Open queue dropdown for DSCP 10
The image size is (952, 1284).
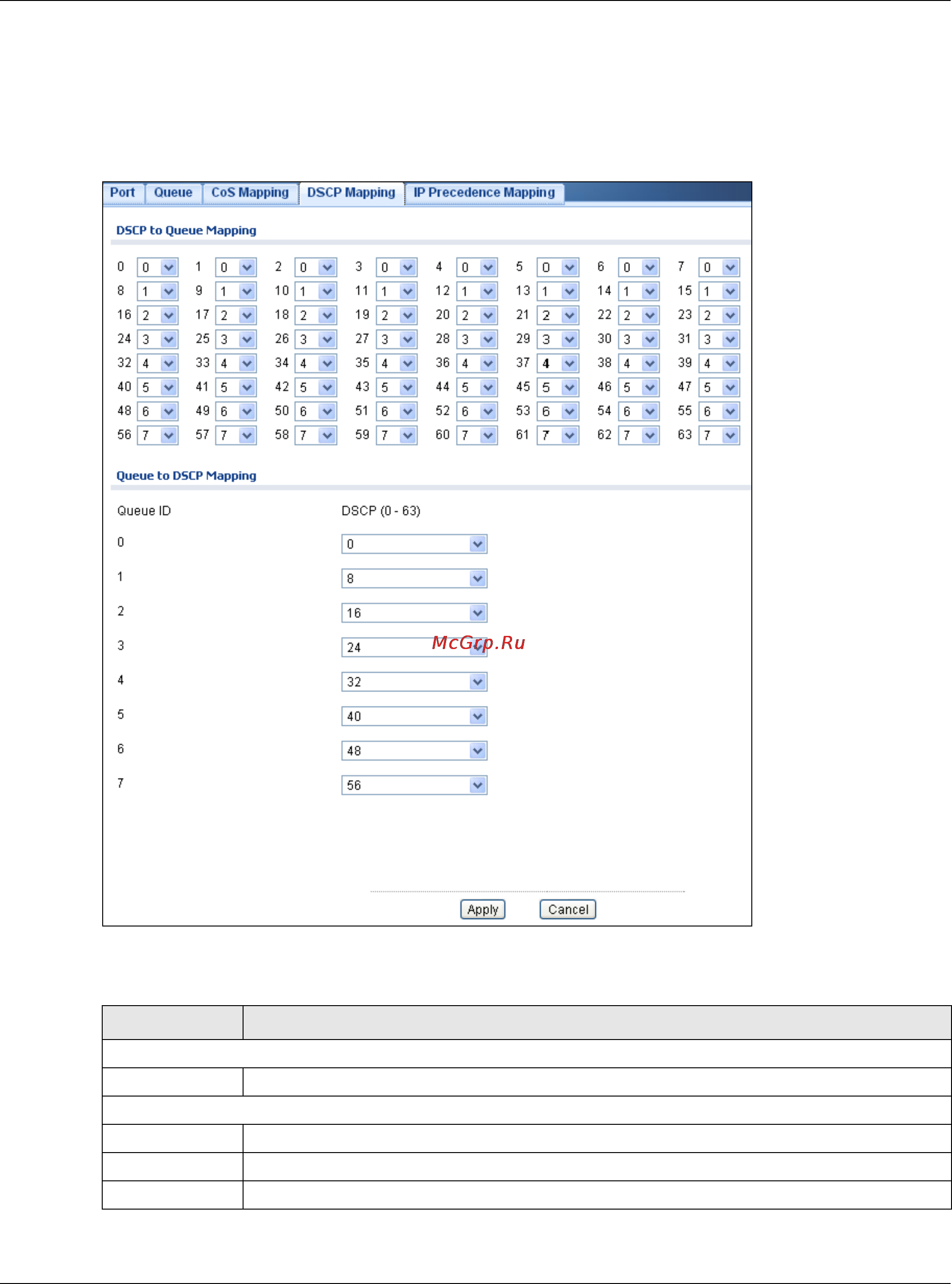click(x=316, y=292)
